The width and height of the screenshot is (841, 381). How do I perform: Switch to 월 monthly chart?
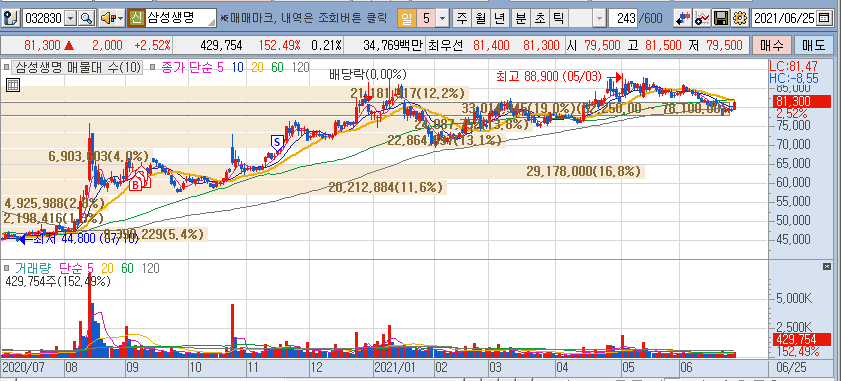(x=481, y=19)
